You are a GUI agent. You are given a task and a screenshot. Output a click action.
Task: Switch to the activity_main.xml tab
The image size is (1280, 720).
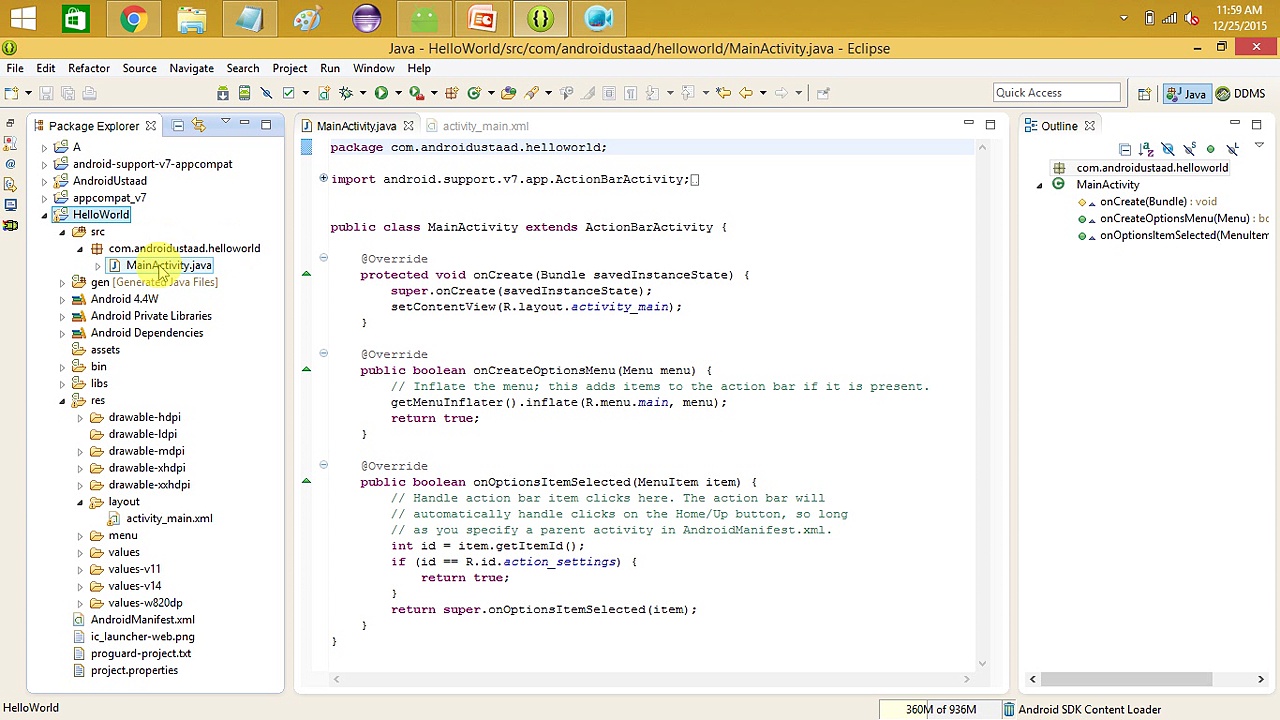(x=485, y=126)
